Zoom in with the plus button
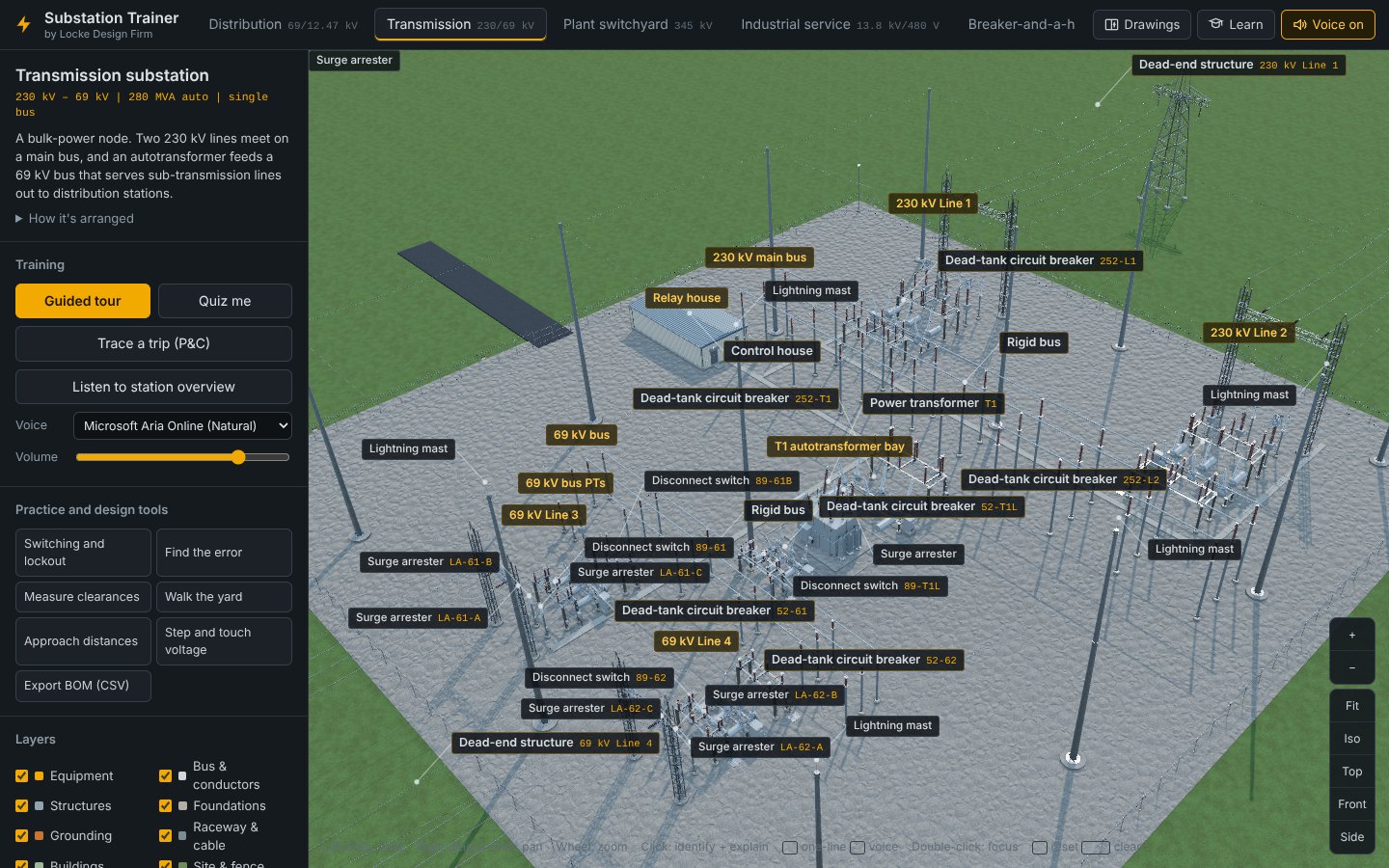The image size is (1389, 868). 1352,636
